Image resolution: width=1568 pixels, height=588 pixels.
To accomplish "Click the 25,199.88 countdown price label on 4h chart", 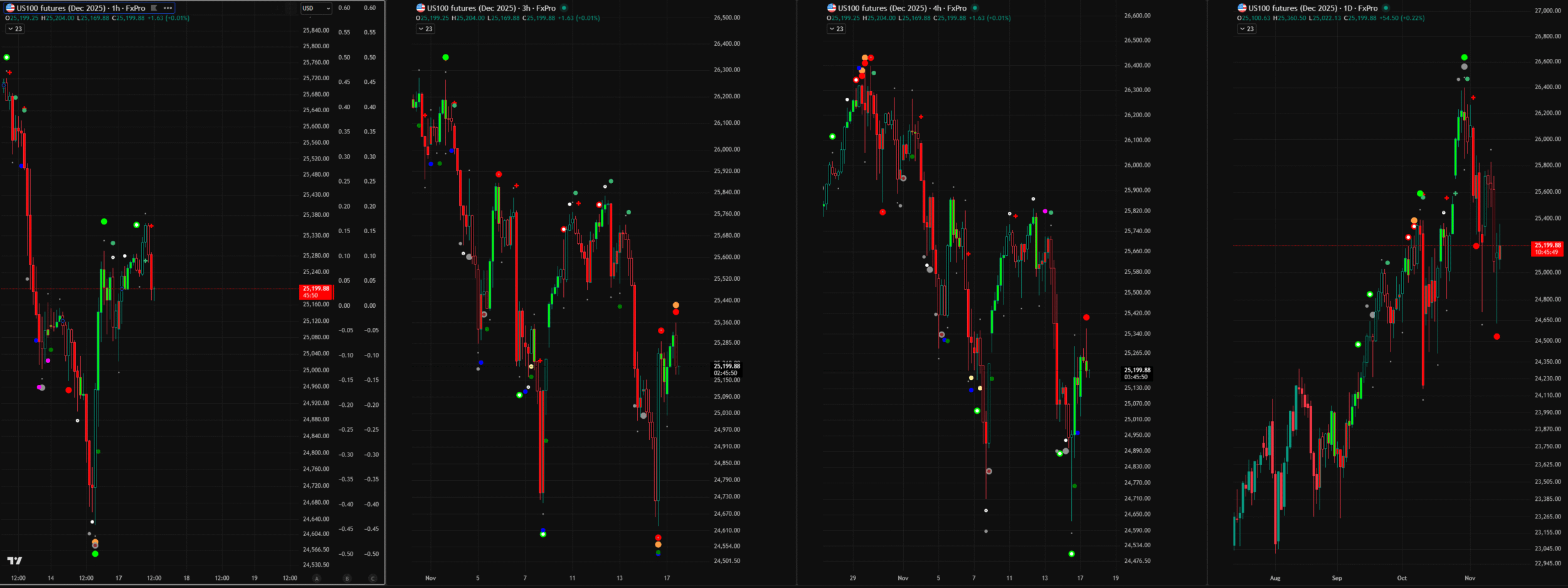I will [x=1136, y=374].
